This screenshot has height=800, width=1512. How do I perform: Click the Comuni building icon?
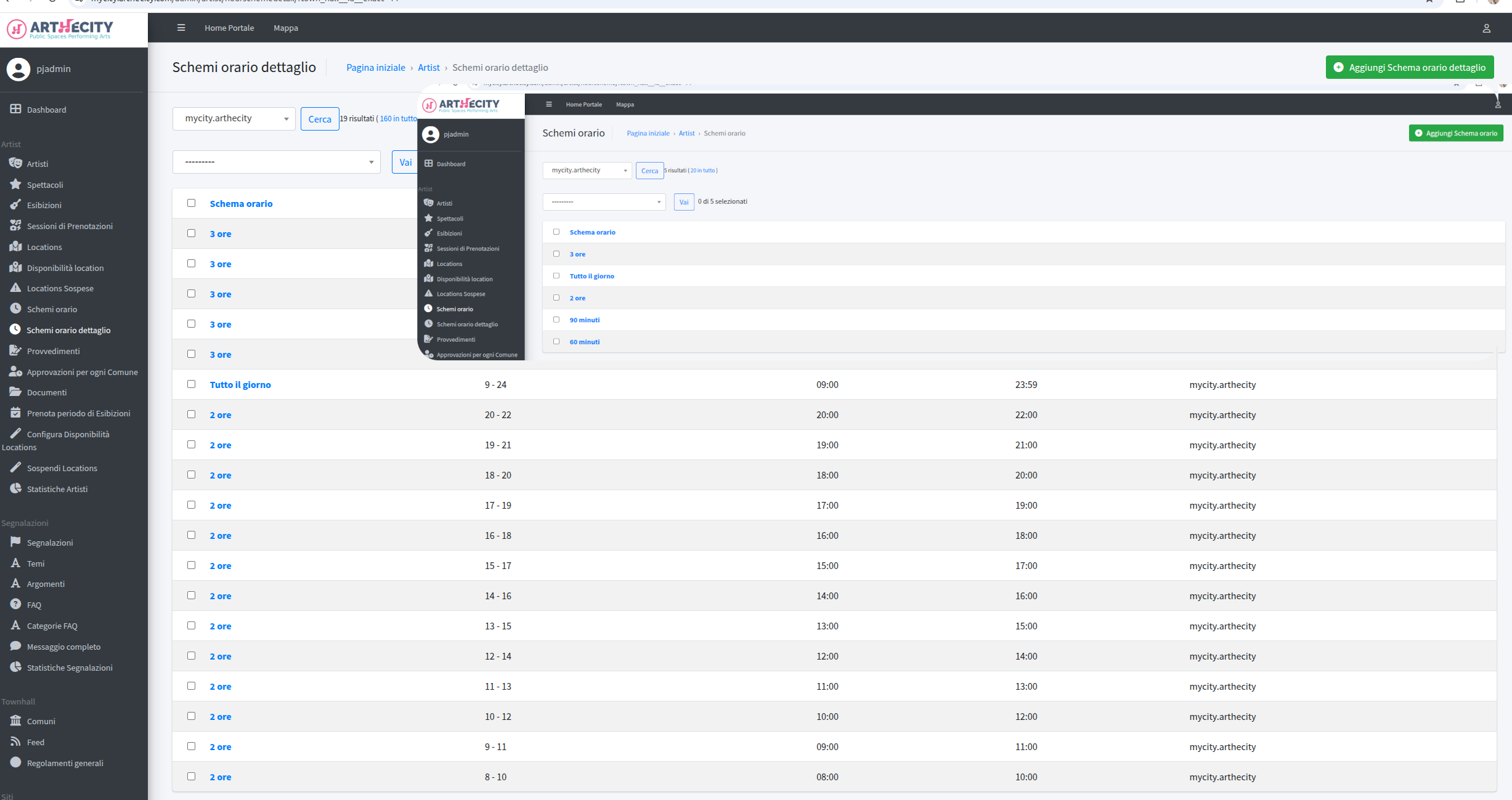(x=15, y=721)
